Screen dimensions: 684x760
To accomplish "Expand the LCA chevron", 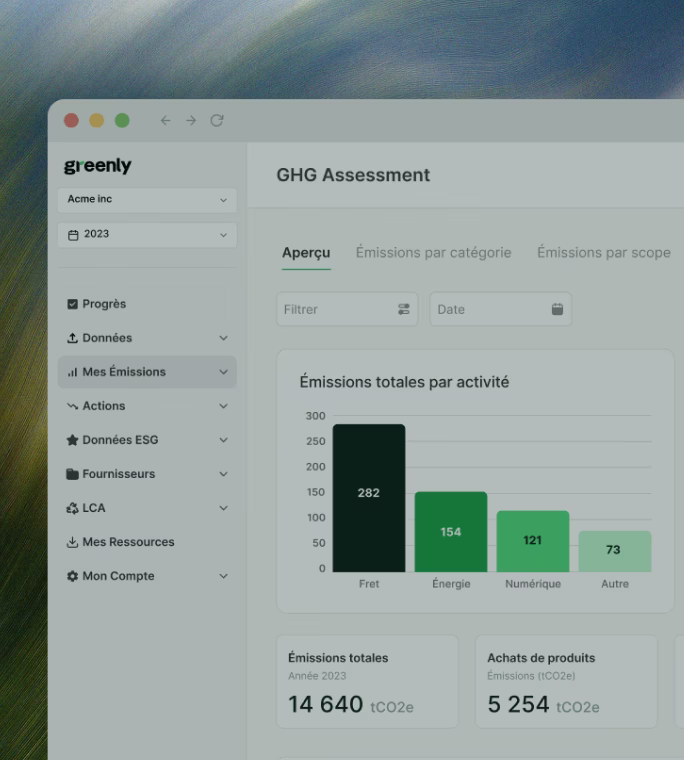I will click(223, 508).
